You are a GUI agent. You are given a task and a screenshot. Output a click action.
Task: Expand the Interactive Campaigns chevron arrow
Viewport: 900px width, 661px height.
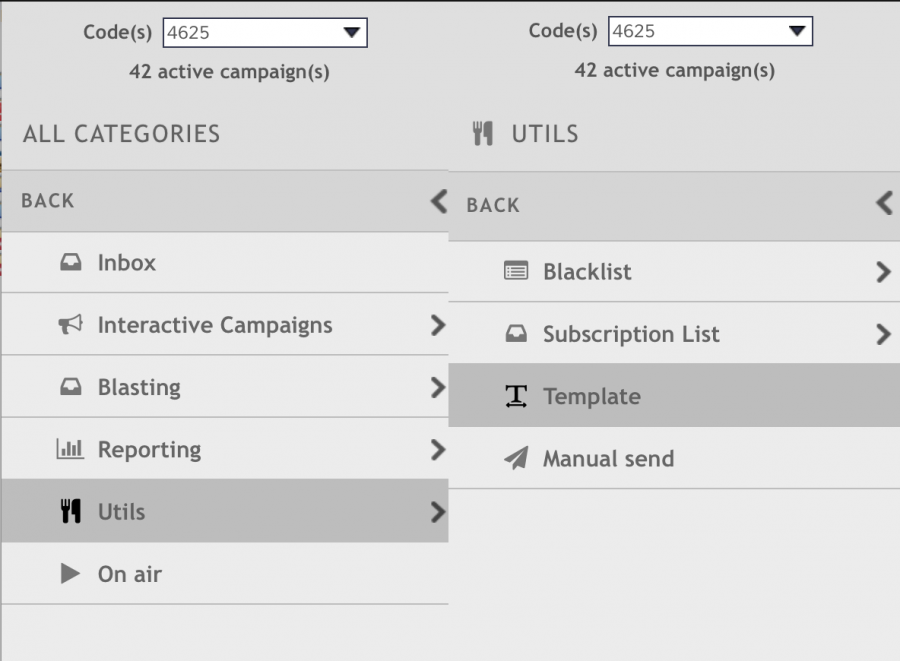437,325
